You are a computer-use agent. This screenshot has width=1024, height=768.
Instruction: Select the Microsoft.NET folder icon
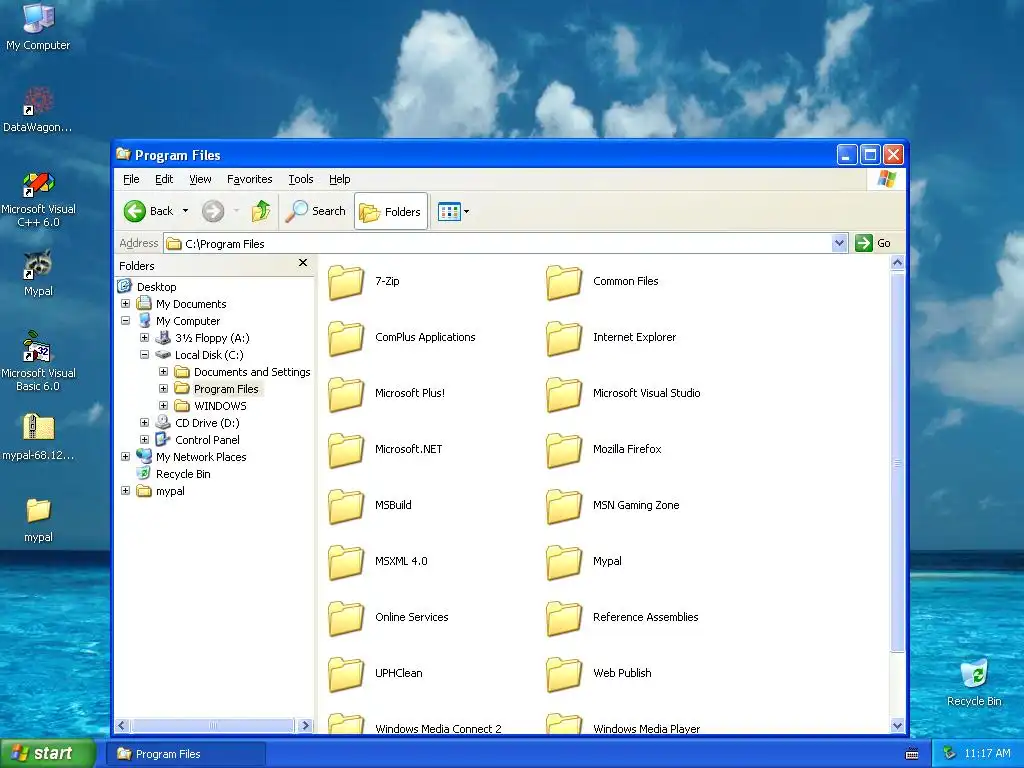(x=345, y=451)
